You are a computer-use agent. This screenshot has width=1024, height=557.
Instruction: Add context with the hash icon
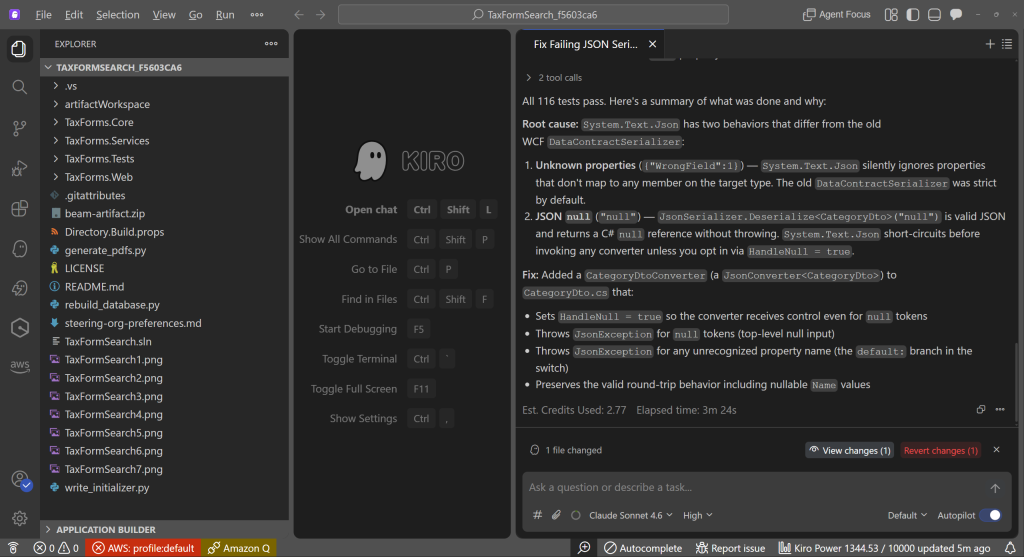(537, 515)
